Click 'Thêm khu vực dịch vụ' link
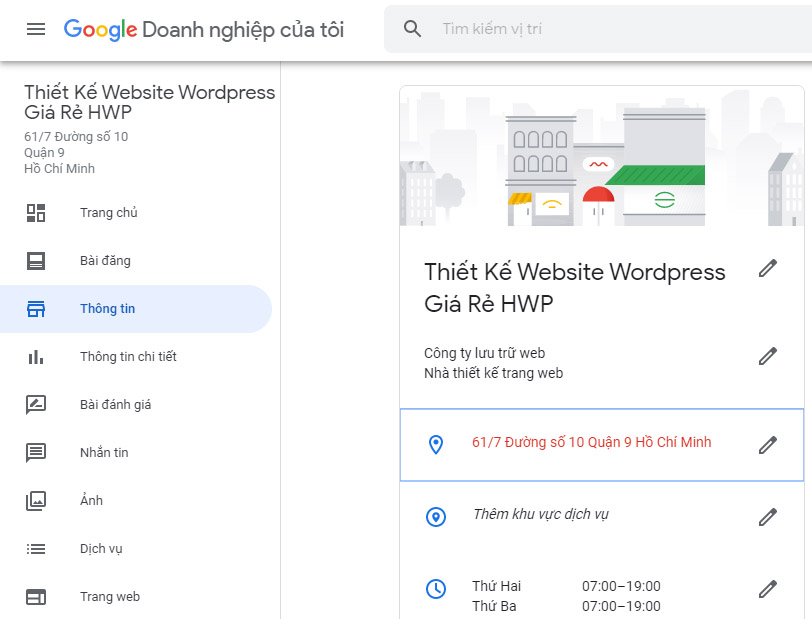 coord(541,514)
